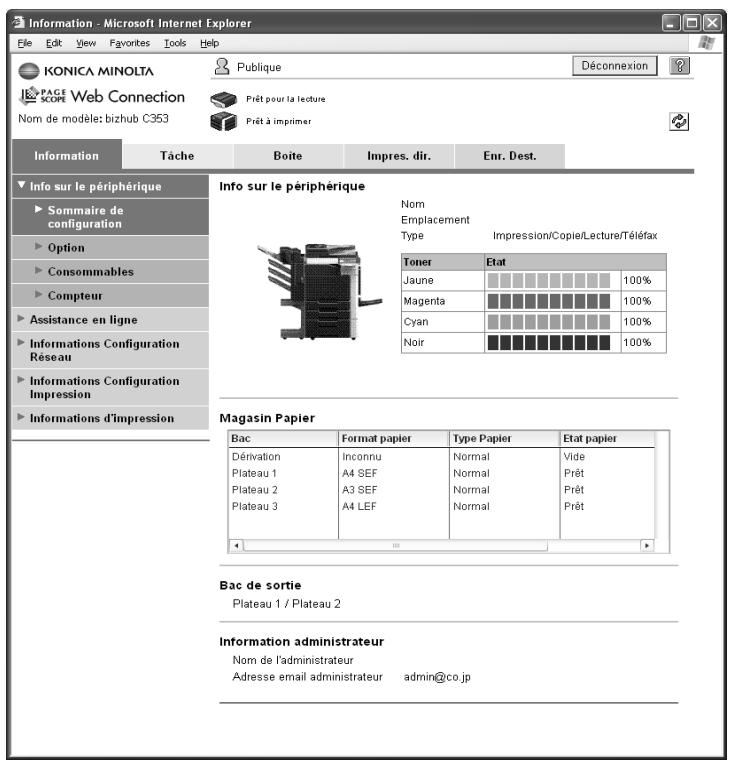Minimize the Internet Explorer window
Viewport: 729px width, 762px height.
pyautogui.click(x=671, y=23)
